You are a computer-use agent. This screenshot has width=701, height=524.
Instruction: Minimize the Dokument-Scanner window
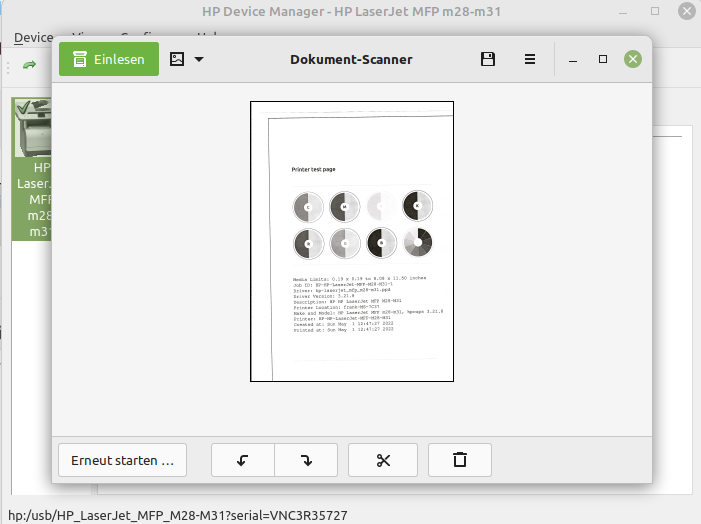coord(573,59)
